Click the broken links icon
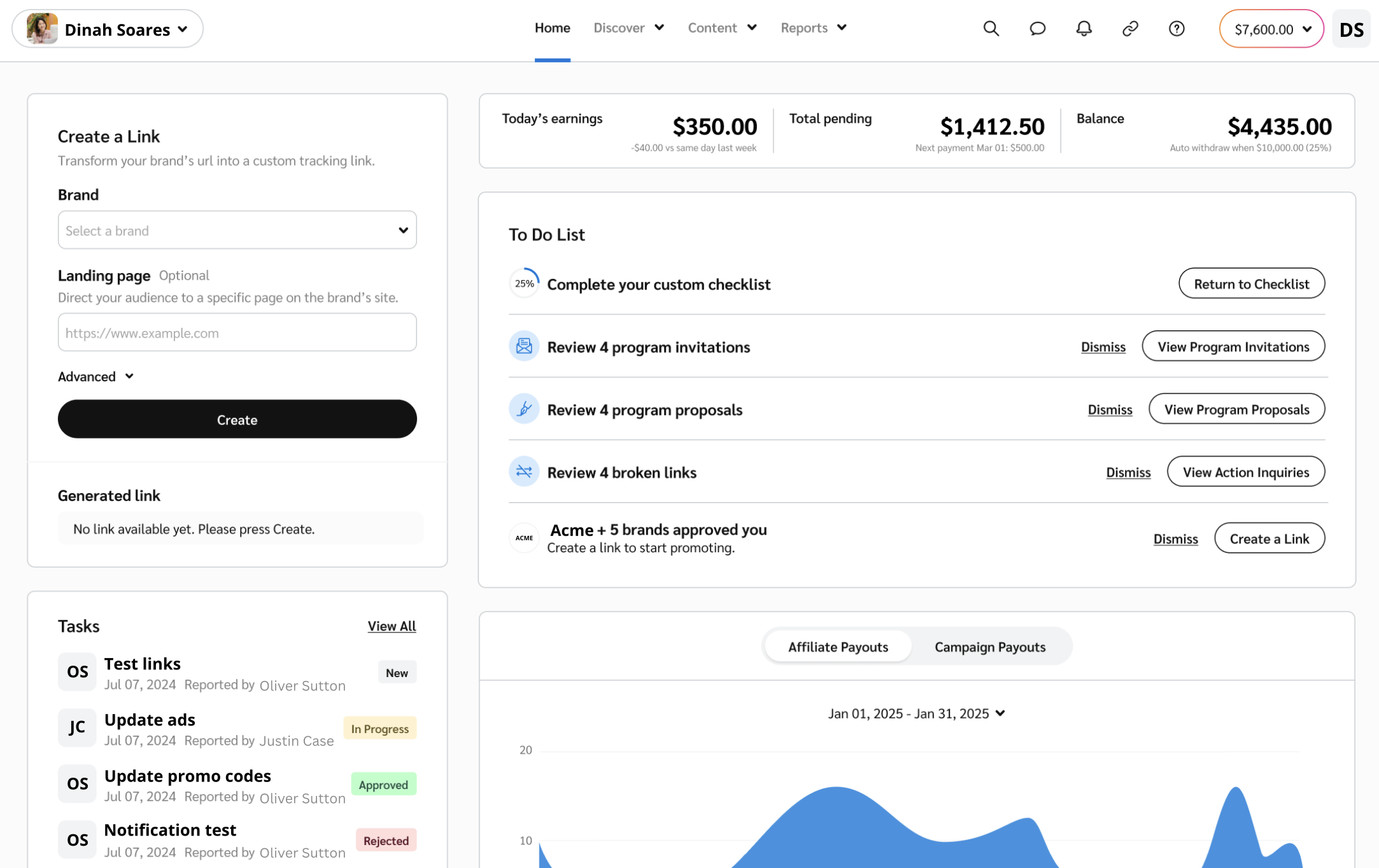The image size is (1379, 868). (524, 472)
